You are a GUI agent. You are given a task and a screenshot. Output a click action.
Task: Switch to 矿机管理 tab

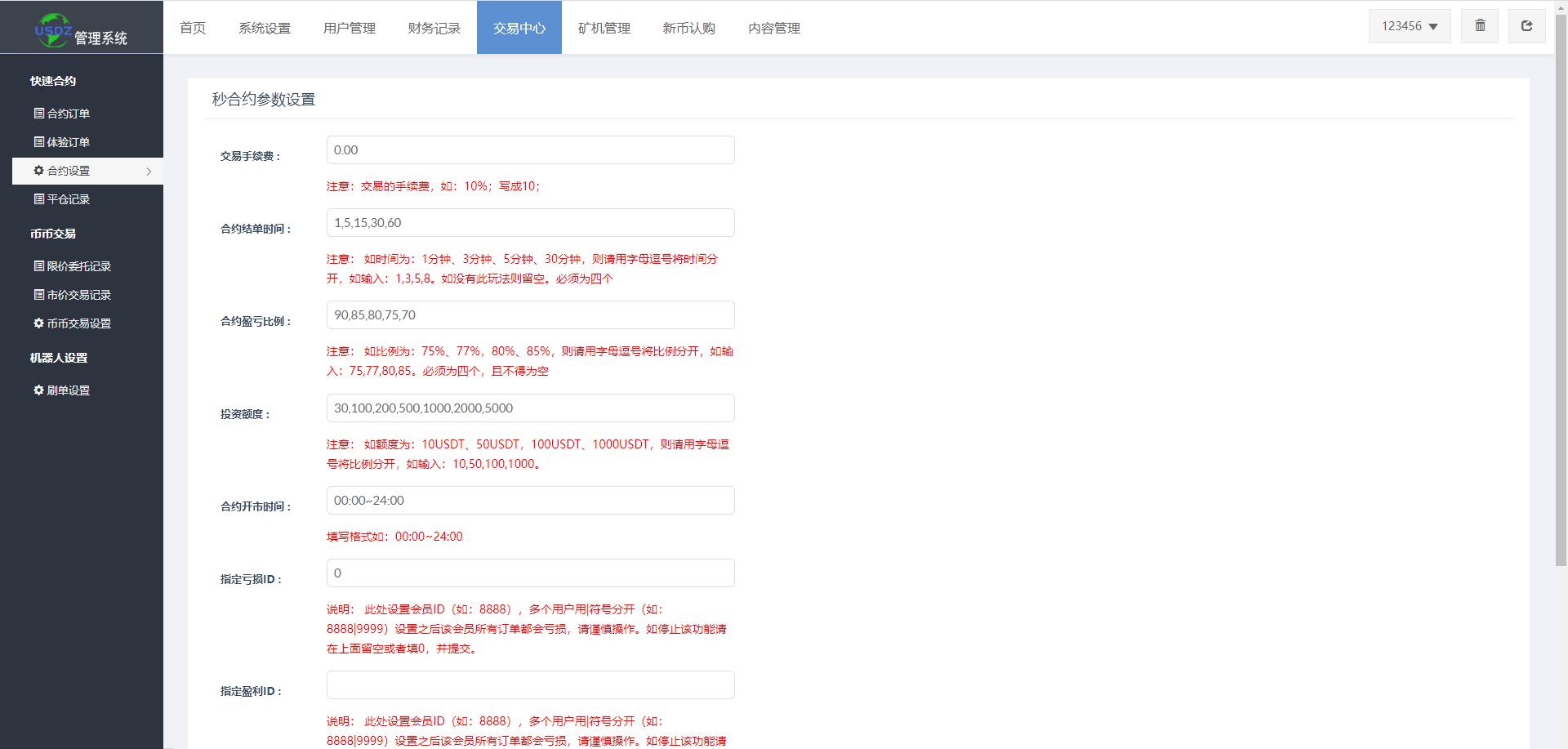604,28
